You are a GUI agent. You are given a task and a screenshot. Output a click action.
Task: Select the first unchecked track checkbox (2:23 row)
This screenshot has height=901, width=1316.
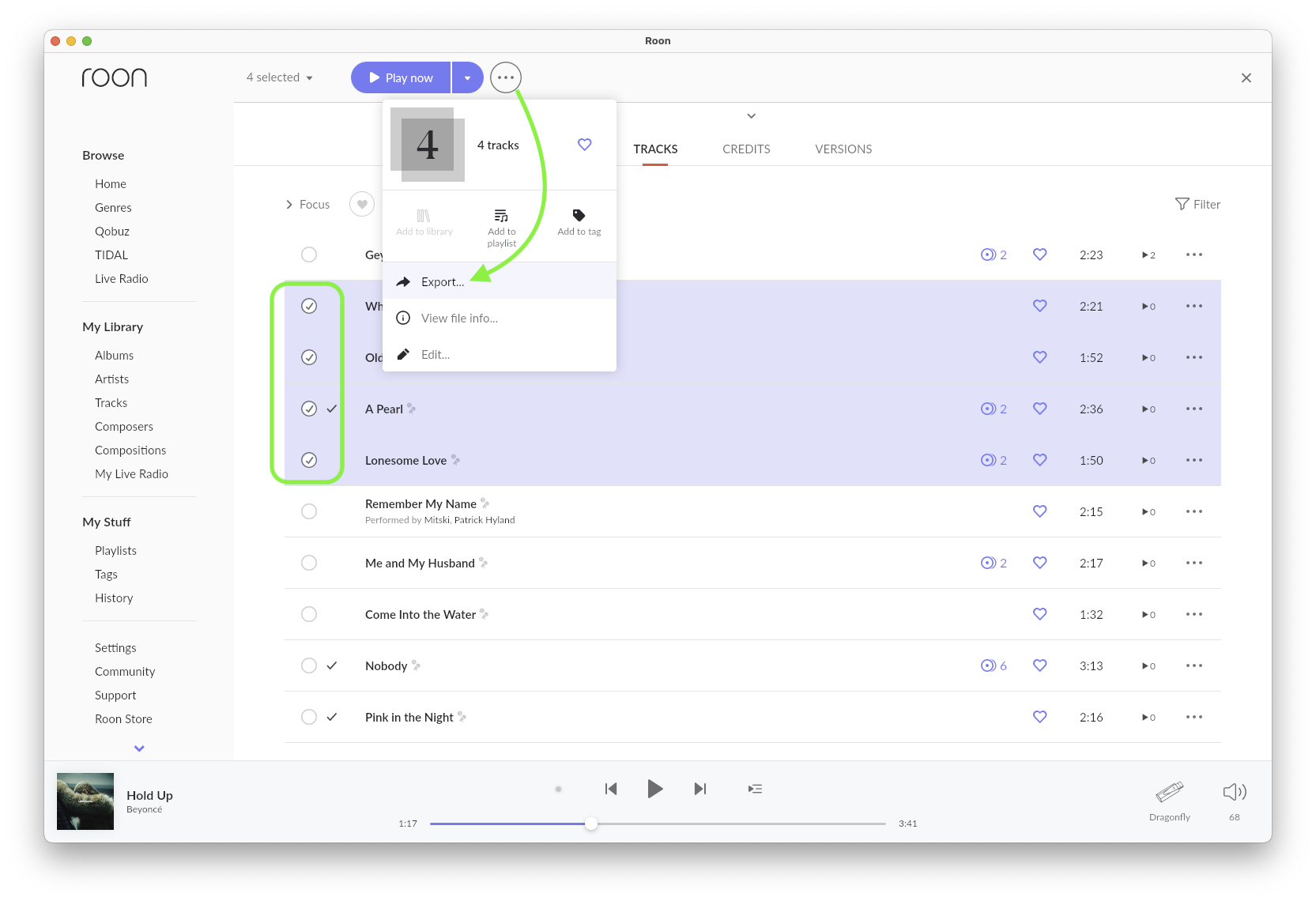(309, 254)
